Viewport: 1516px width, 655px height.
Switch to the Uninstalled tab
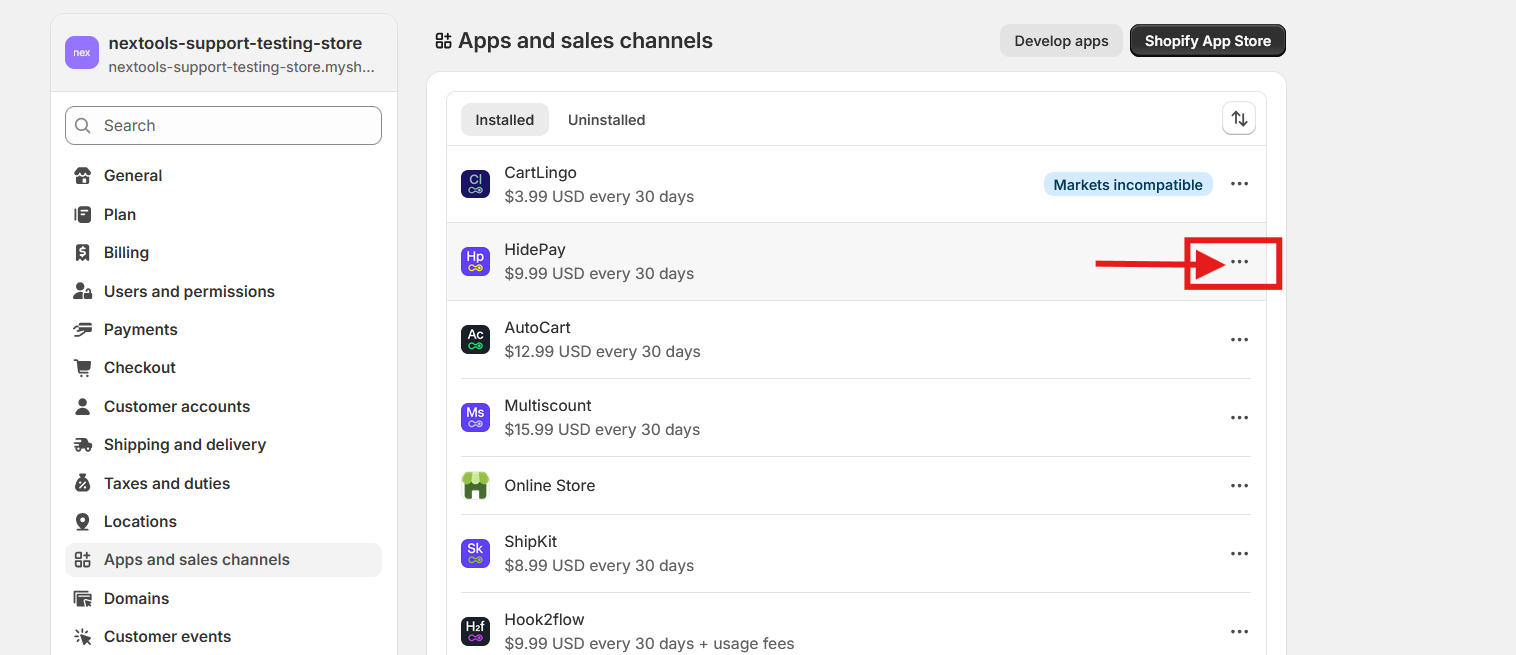tap(606, 120)
